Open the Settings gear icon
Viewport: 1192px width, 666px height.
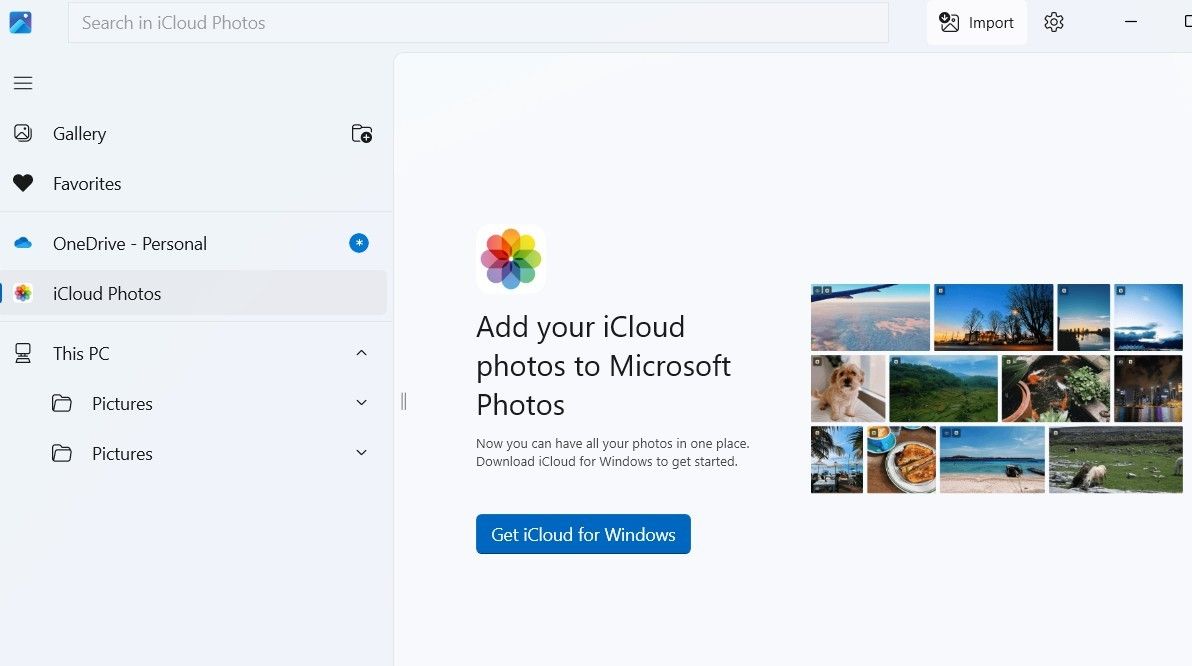point(1054,23)
